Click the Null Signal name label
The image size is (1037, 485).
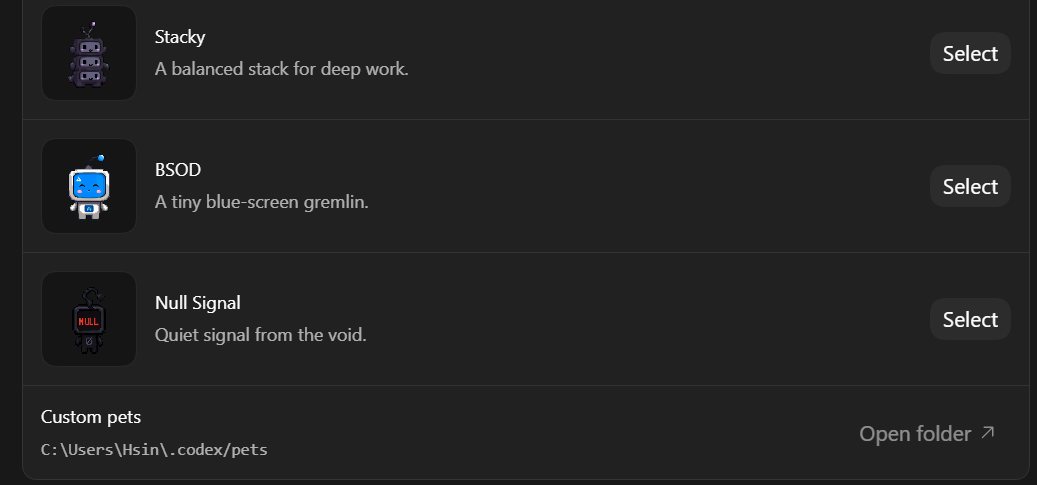click(x=198, y=302)
